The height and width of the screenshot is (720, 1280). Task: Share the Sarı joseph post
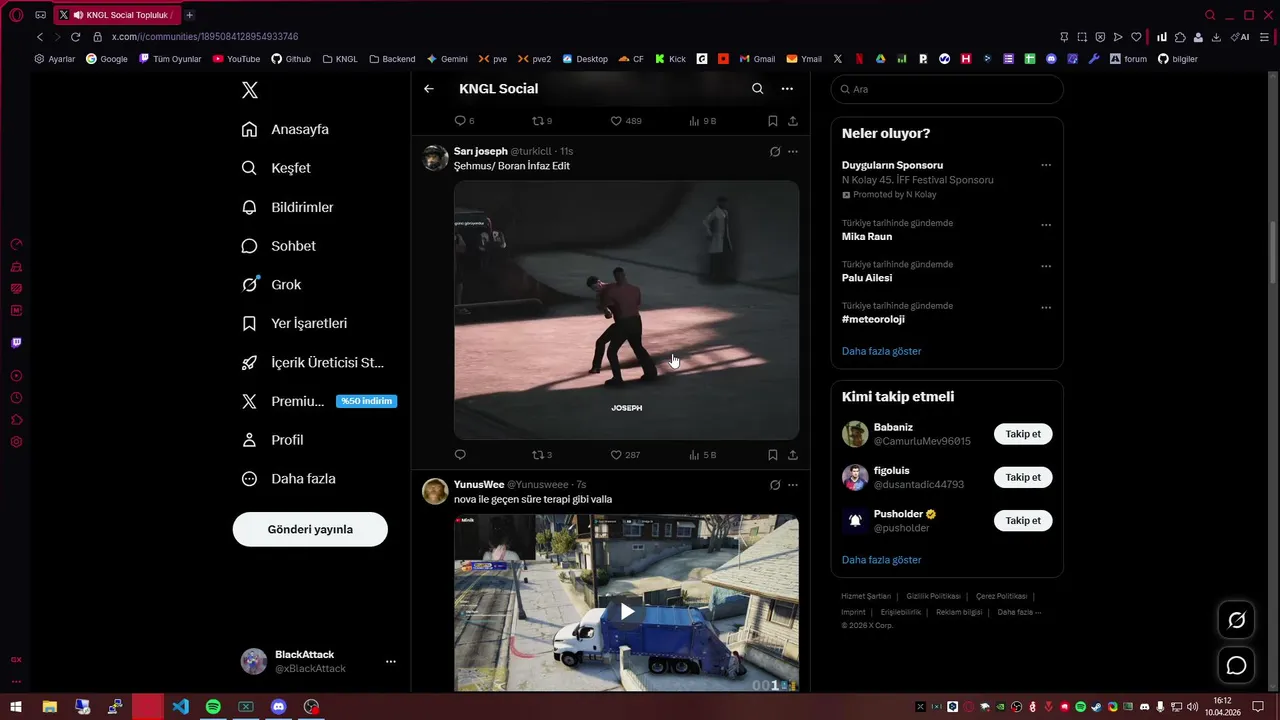793,455
